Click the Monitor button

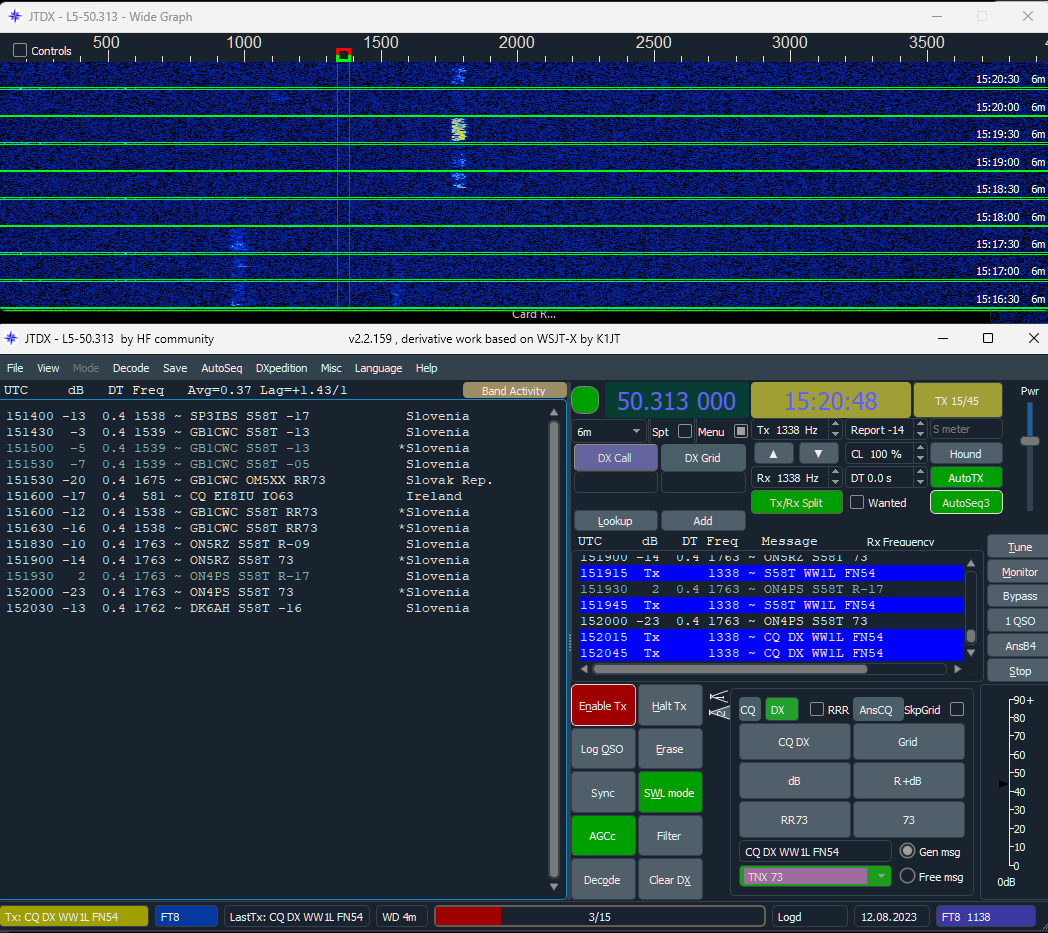1019,571
